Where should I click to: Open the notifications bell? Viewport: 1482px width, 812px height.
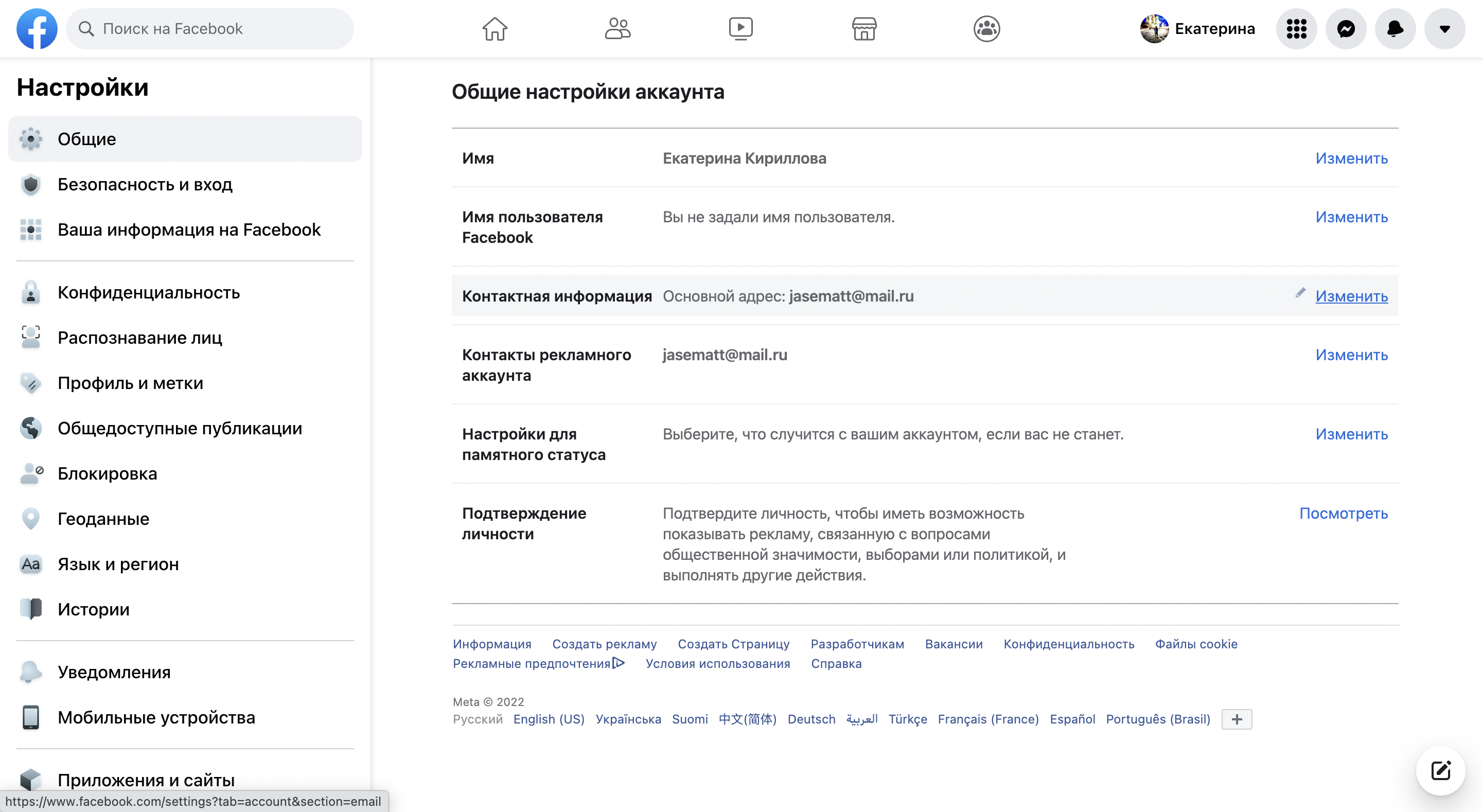1395,29
